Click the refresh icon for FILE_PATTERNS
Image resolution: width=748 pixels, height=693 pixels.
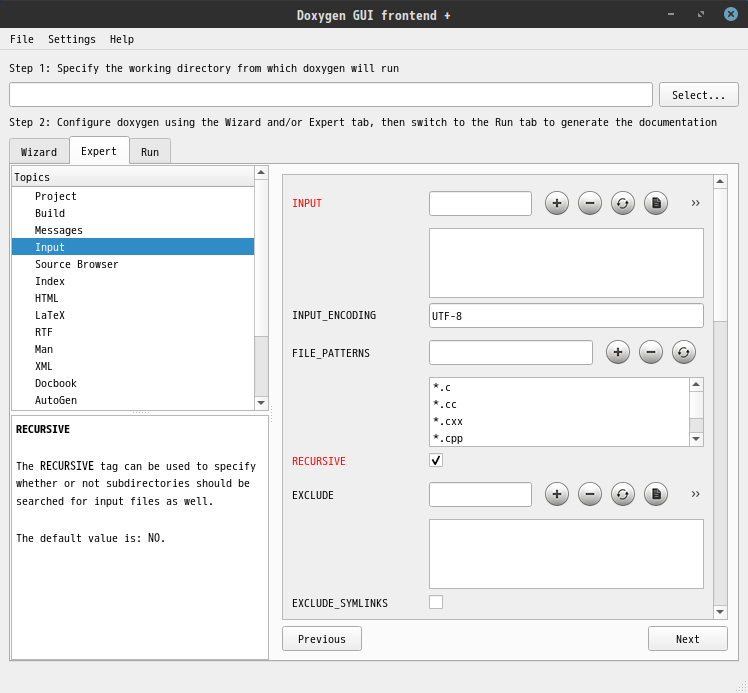tap(684, 352)
